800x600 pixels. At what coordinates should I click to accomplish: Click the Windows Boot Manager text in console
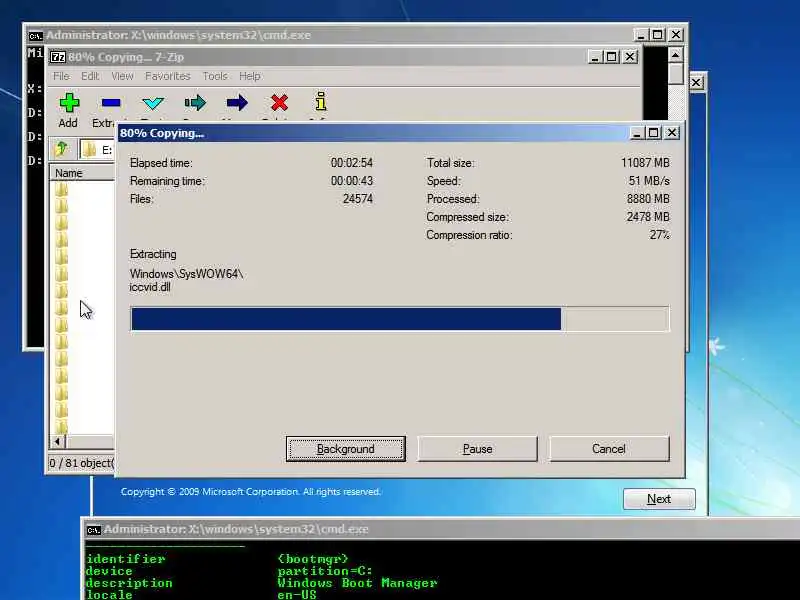coord(357,583)
